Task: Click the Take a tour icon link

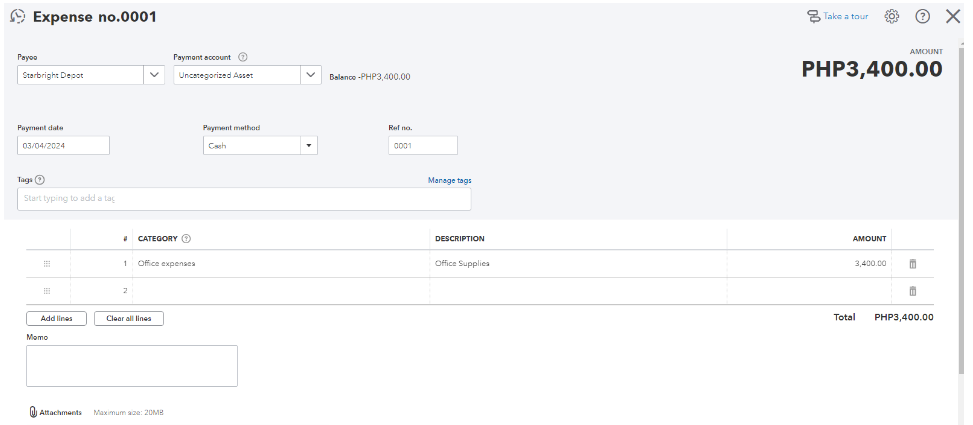Action: coord(814,17)
